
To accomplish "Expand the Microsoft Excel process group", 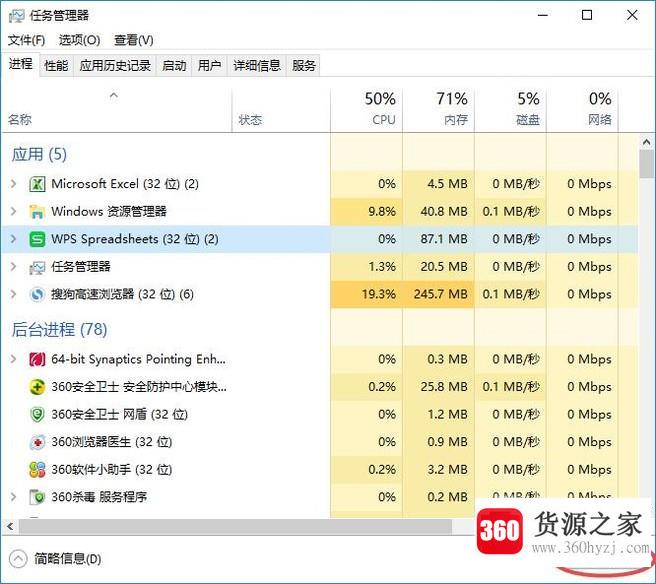I will click(13, 184).
